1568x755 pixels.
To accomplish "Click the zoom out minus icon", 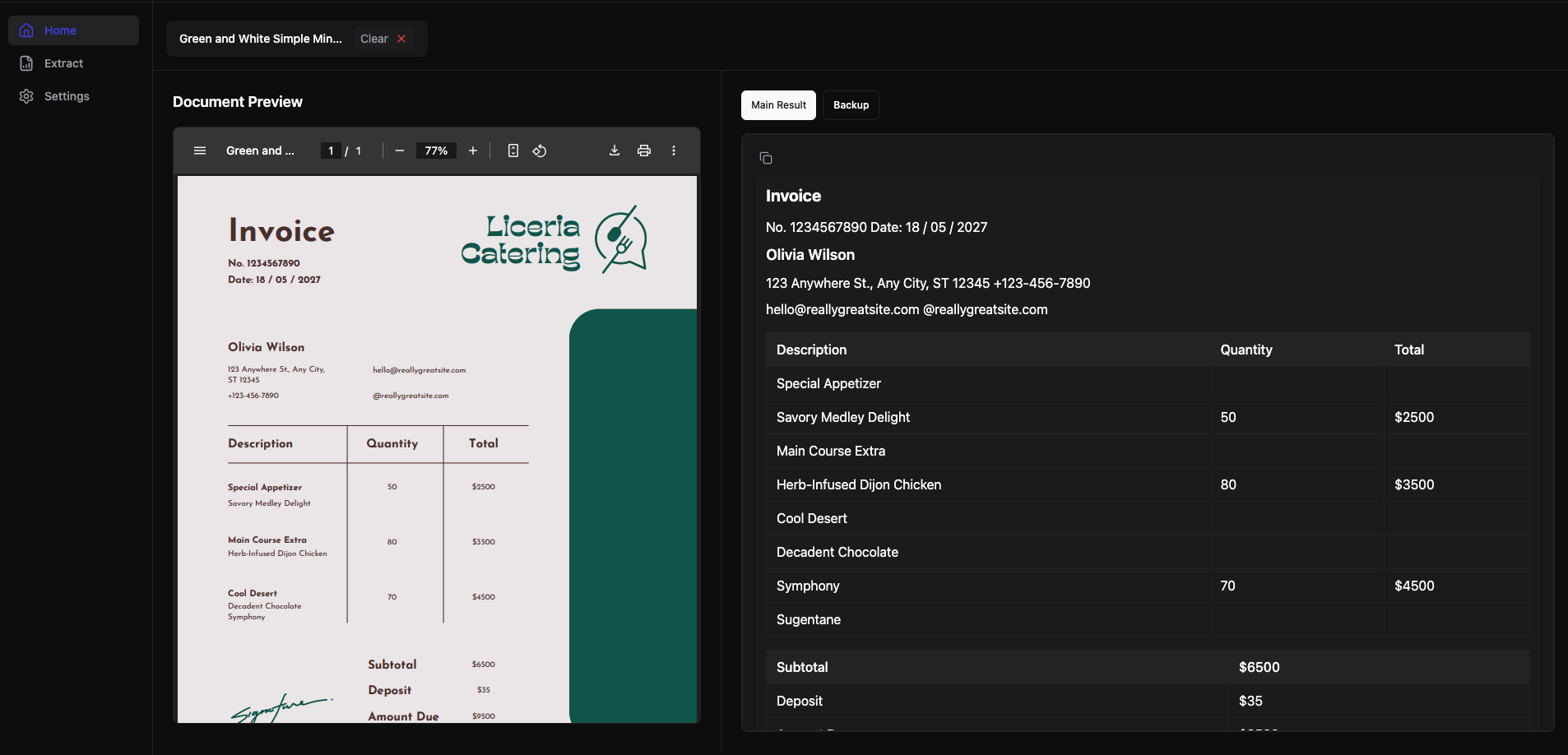I will (x=400, y=151).
